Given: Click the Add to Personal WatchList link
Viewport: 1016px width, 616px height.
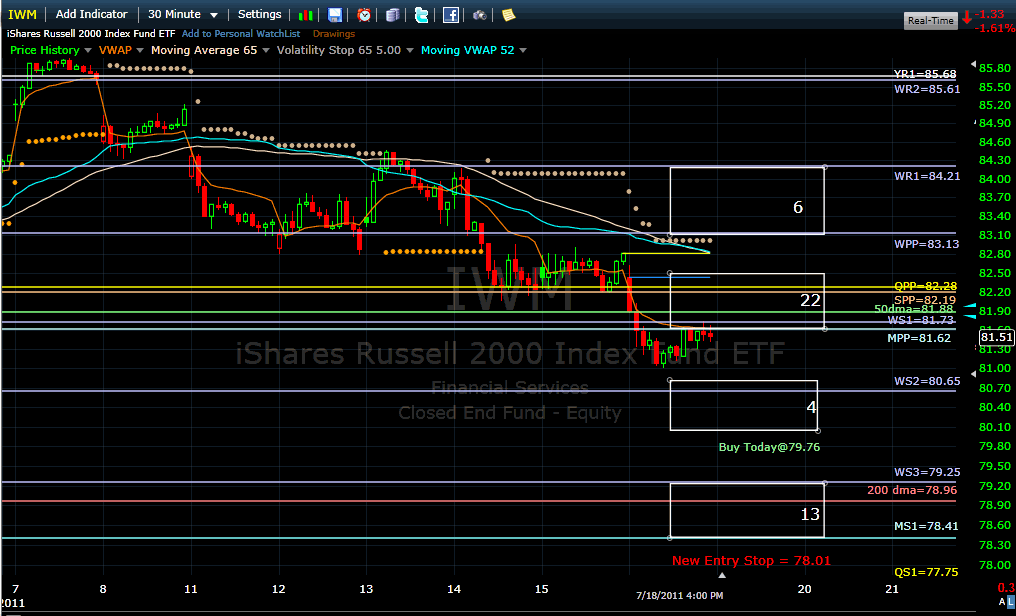Looking at the screenshot, I should 241,34.
